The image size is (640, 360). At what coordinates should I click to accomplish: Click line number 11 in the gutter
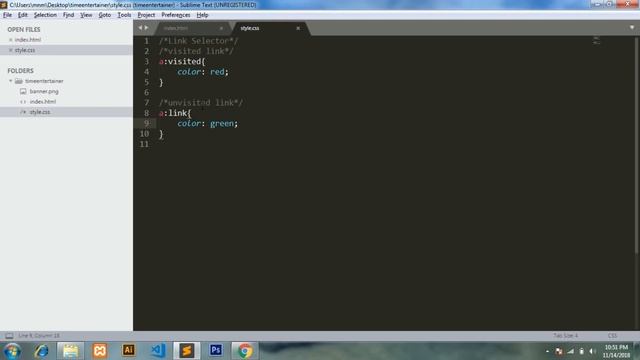tap(144, 144)
